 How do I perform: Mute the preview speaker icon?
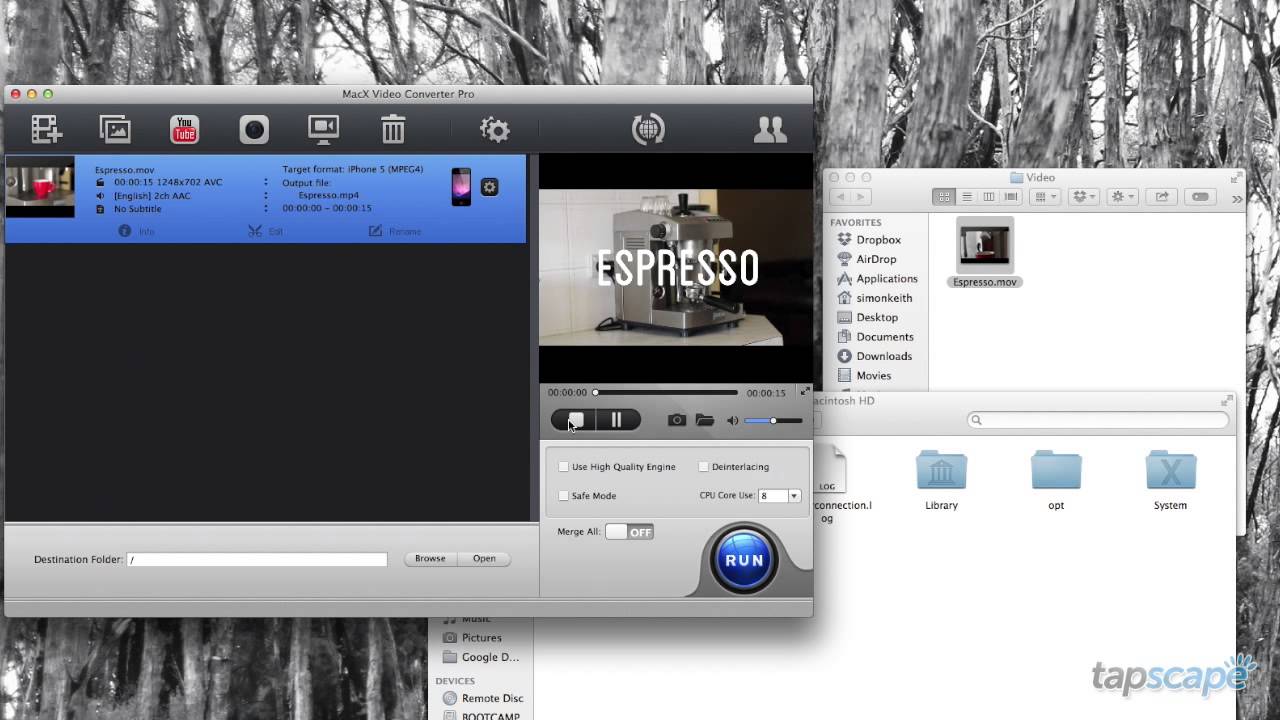point(732,421)
